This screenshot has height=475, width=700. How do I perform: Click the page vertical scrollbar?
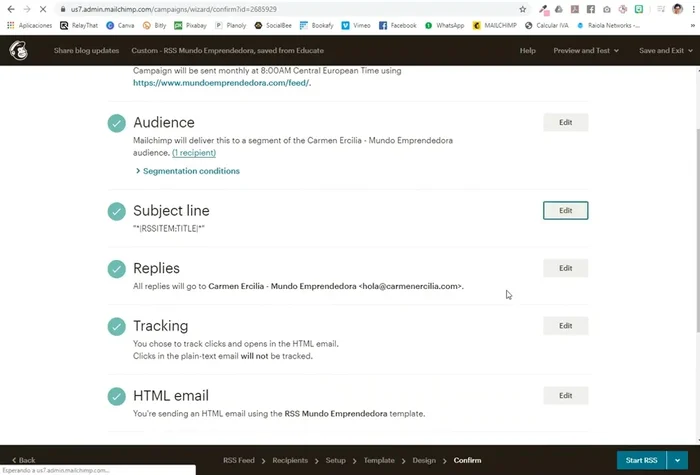point(696,230)
